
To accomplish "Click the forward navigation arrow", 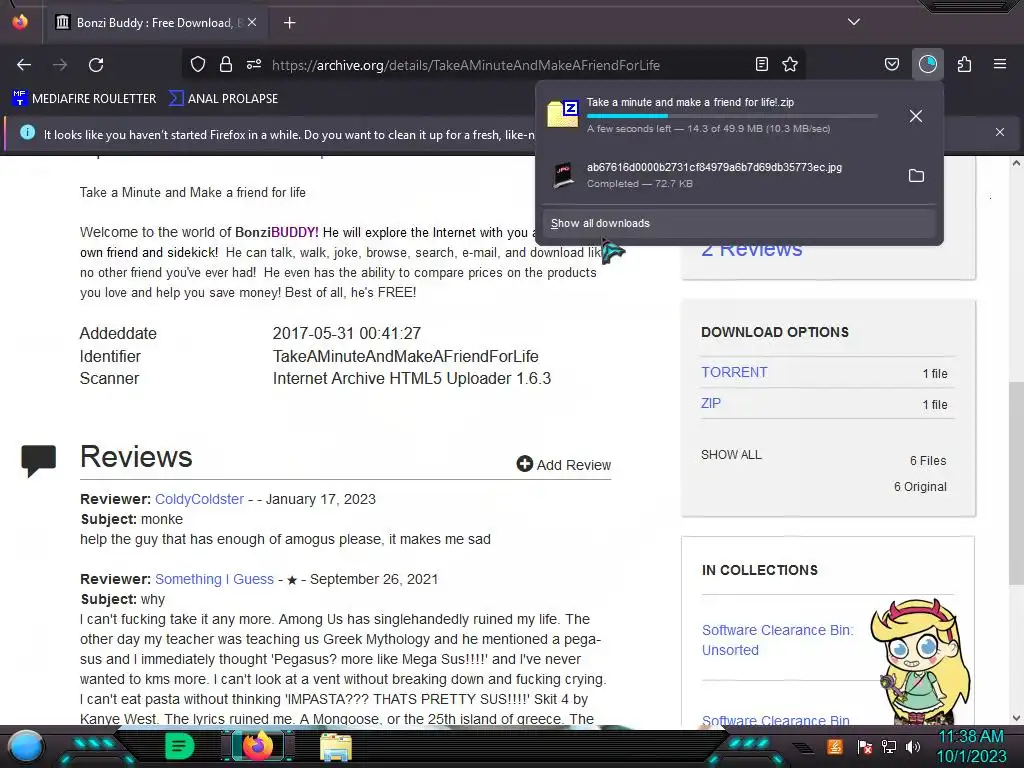I will coord(60,65).
